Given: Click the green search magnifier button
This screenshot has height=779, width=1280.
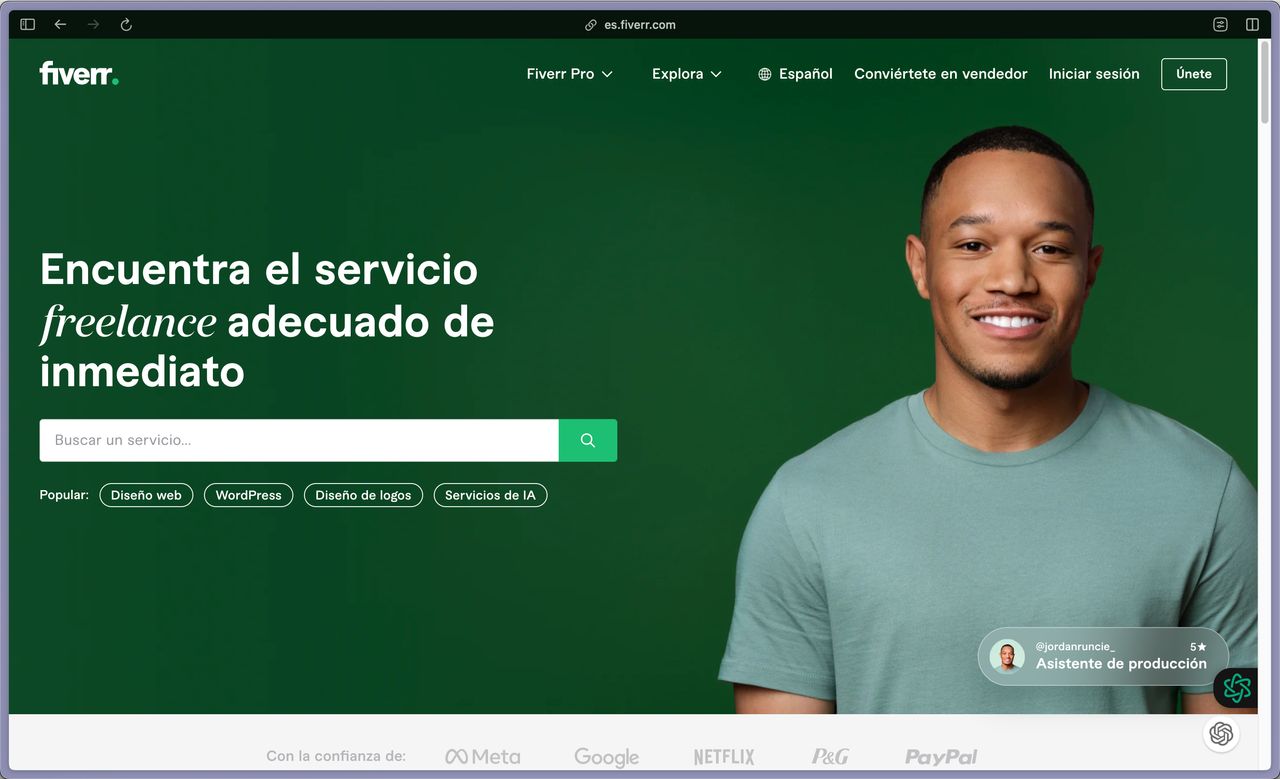Looking at the screenshot, I should click(x=588, y=440).
